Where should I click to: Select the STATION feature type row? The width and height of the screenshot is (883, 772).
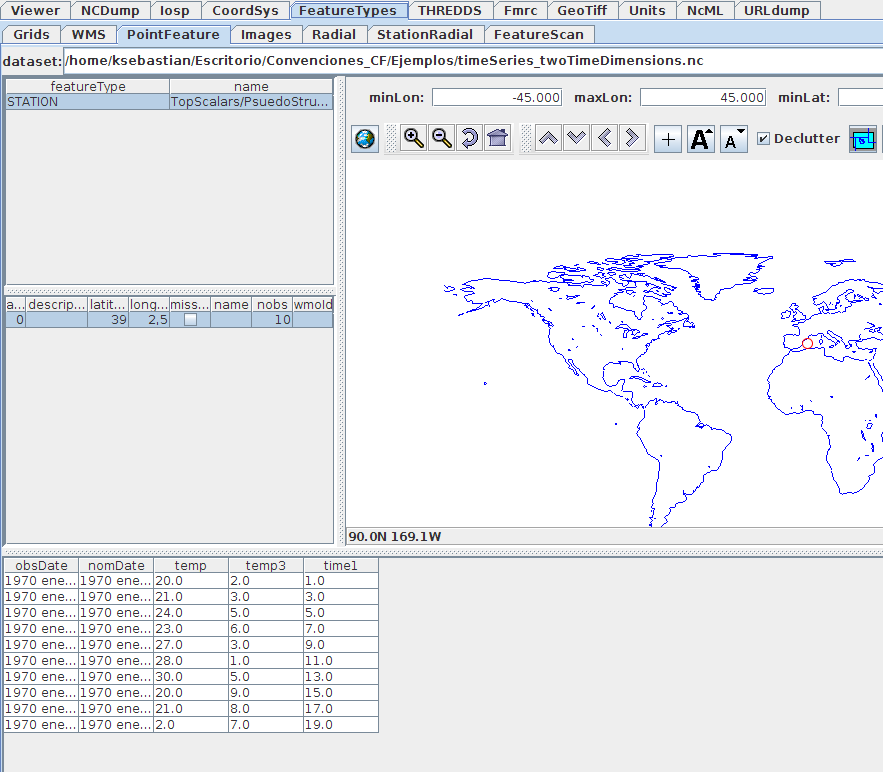pyautogui.click(x=87, y=102)
